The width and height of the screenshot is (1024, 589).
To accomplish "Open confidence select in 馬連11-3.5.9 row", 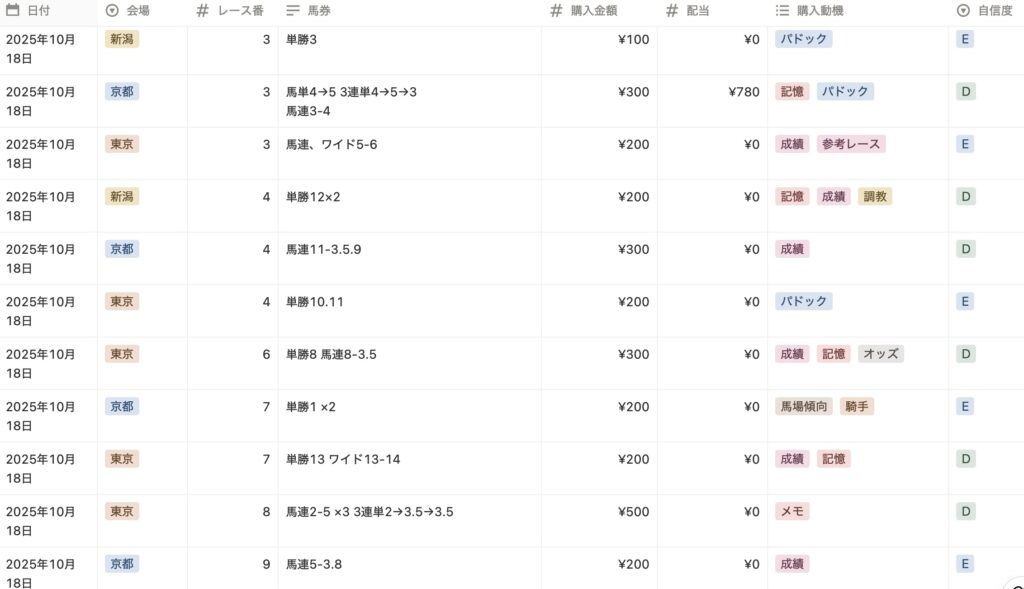I will 965,249.
